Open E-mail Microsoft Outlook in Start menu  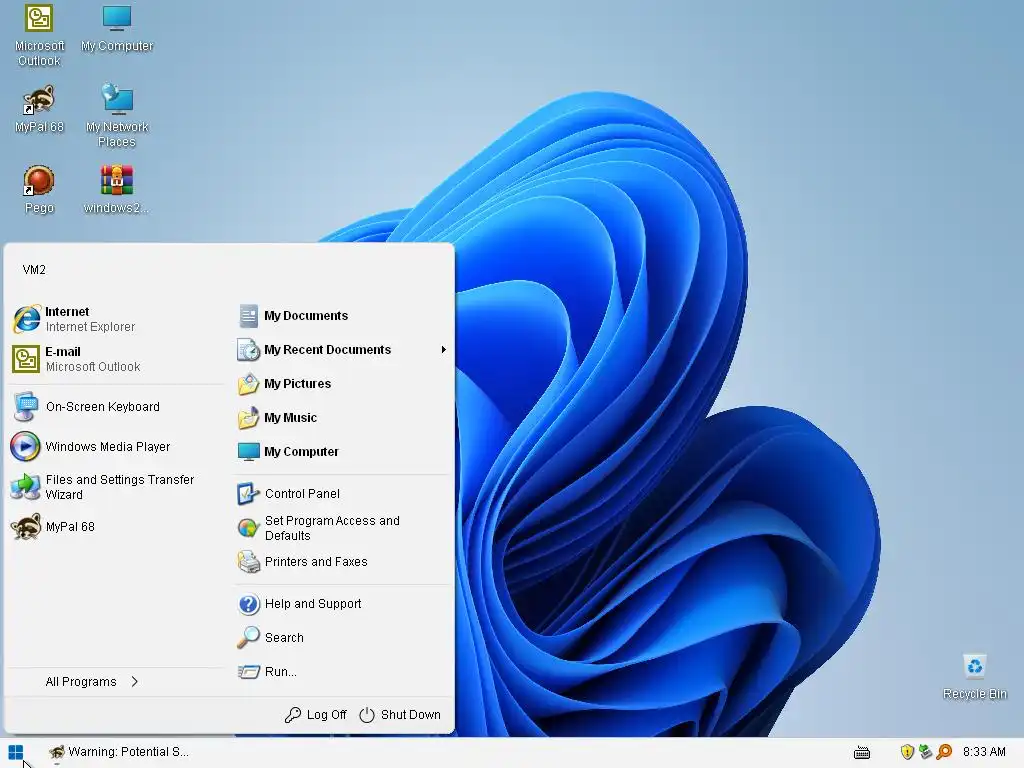116,359
